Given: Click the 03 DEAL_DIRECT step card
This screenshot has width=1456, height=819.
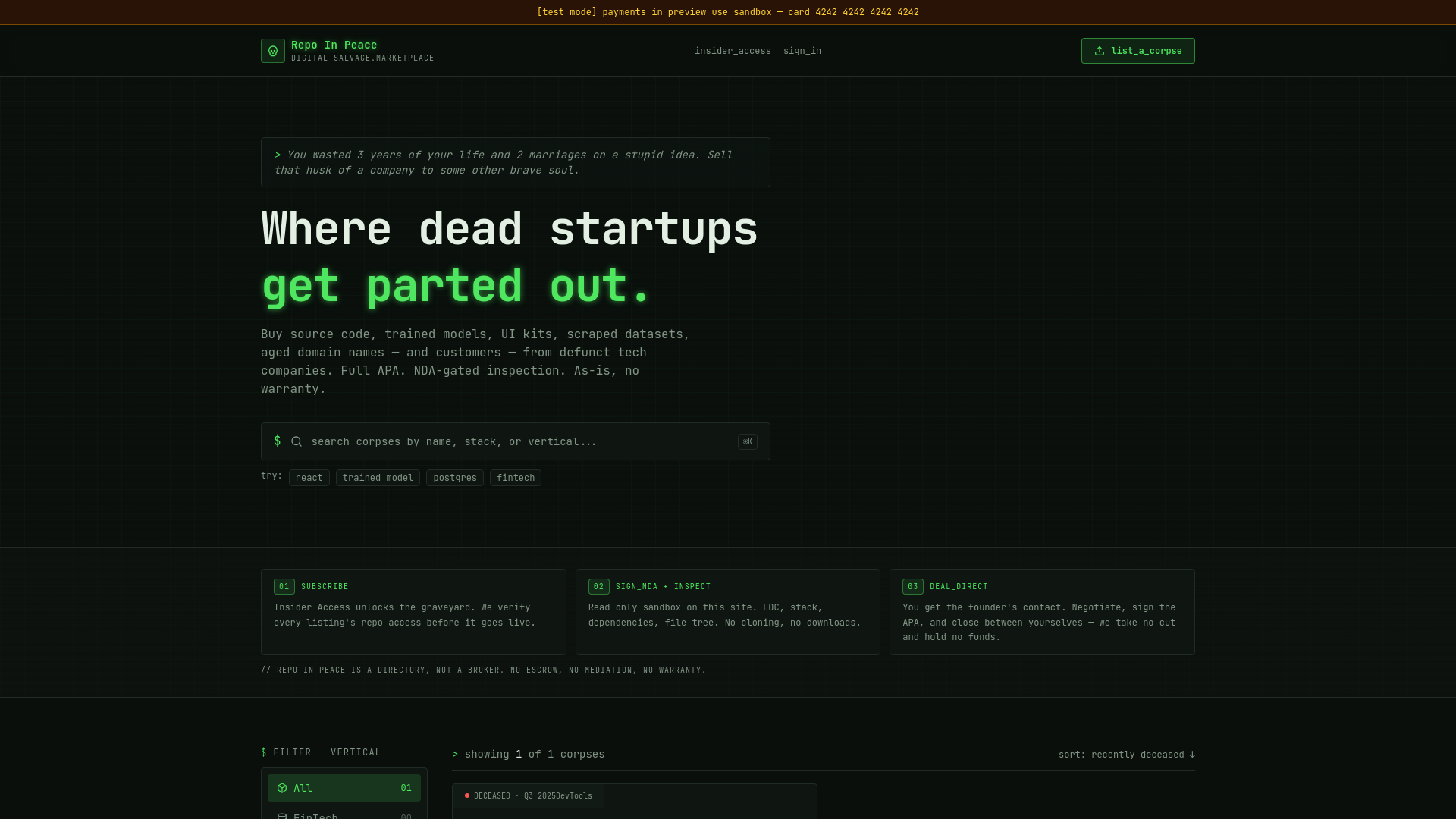Looking at the screenshot, I should coord(1042,612).
